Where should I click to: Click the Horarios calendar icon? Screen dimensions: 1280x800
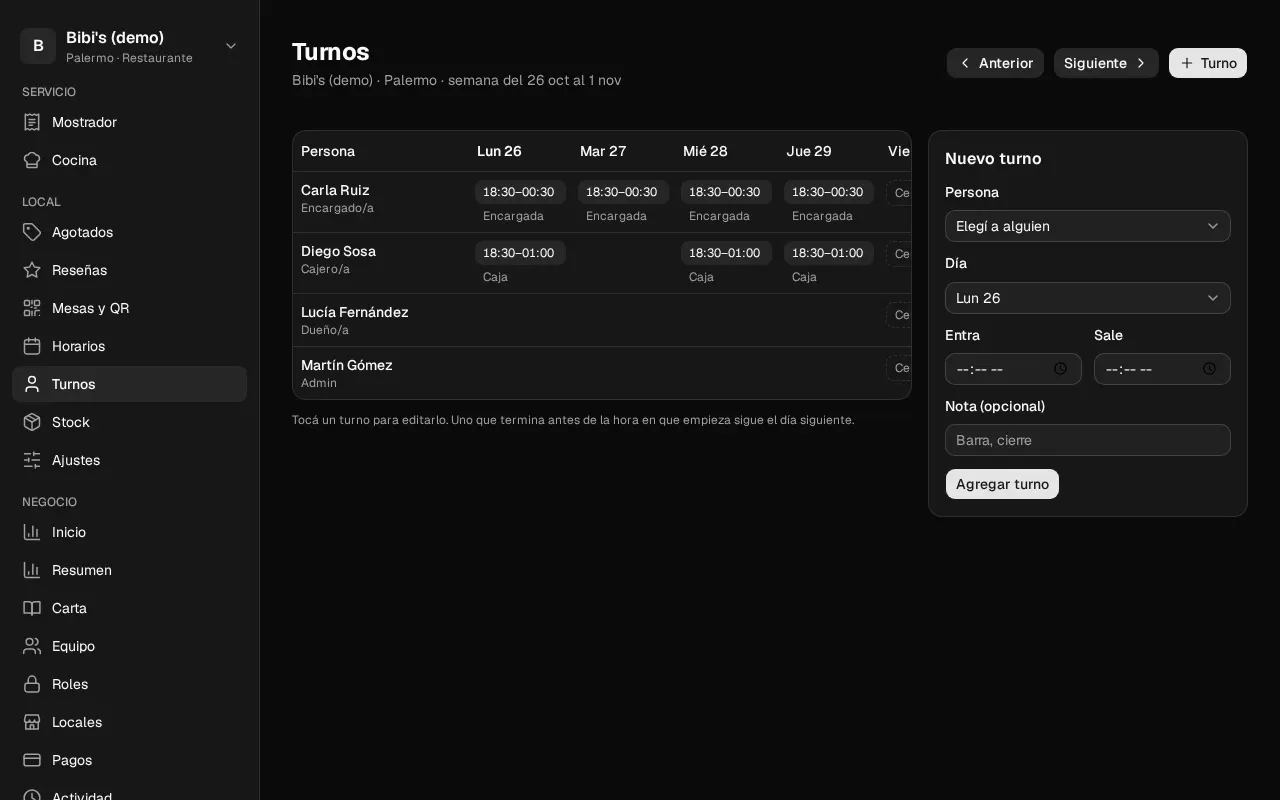click(32, 346)
